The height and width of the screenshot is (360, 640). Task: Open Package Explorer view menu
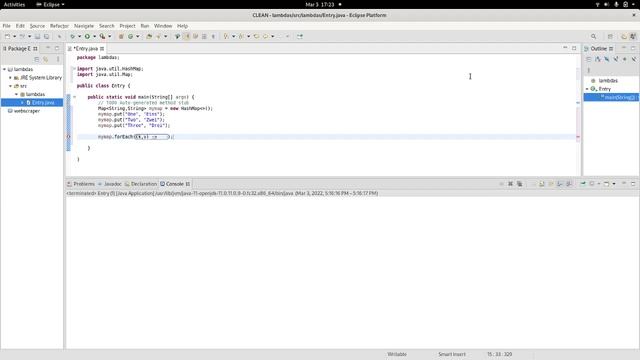[58, 60]
